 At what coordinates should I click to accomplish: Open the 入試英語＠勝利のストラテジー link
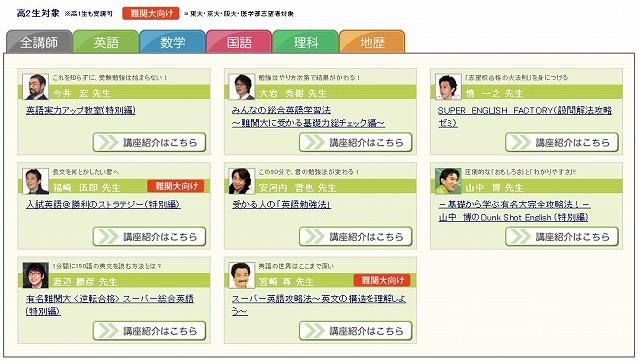click(103, 204)
